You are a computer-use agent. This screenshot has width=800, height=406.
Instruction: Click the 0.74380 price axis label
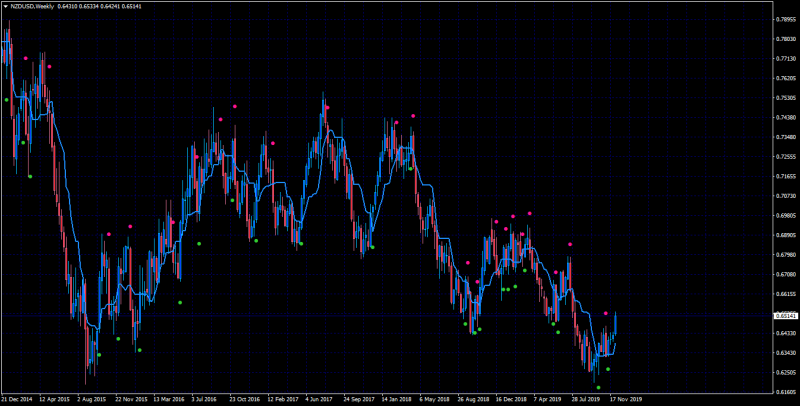point(786,117)
